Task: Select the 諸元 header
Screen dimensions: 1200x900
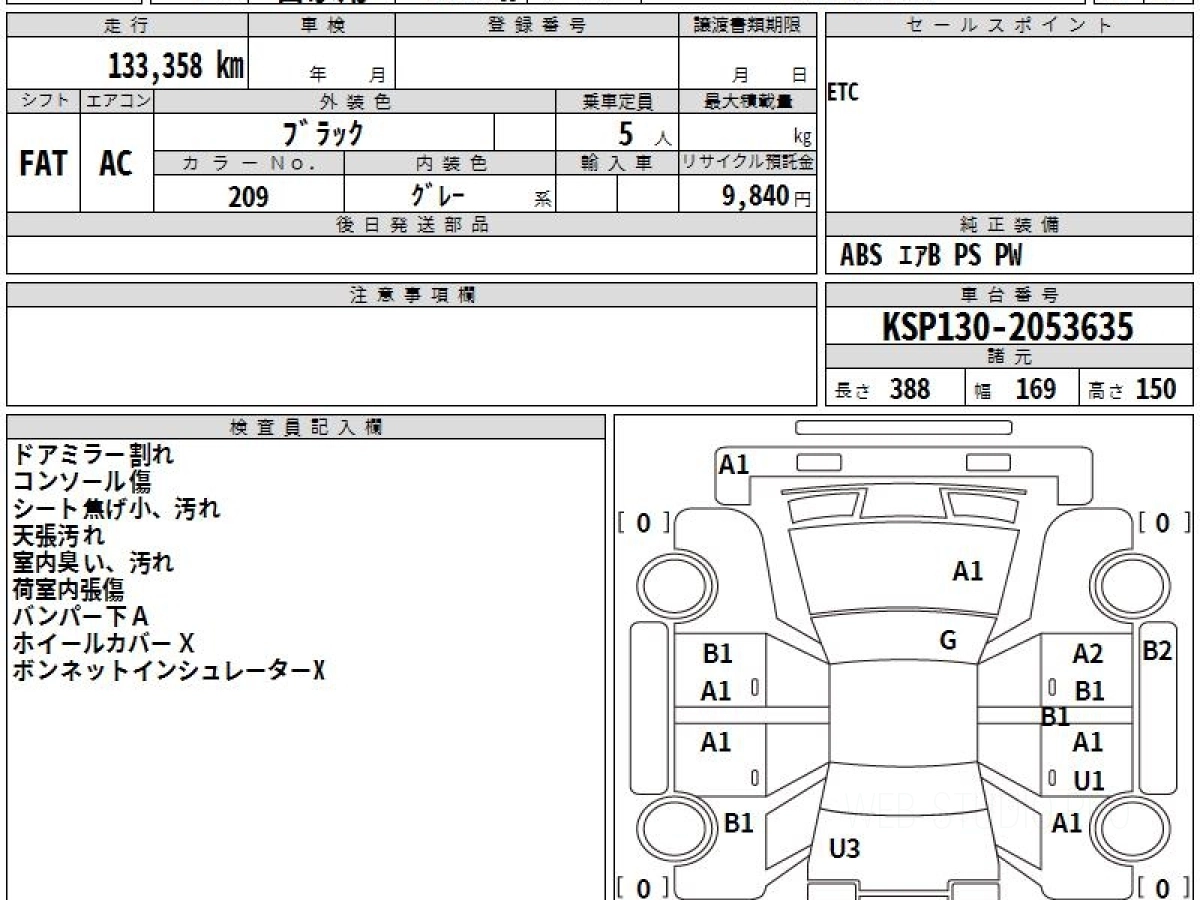Action: point(1009,357)
